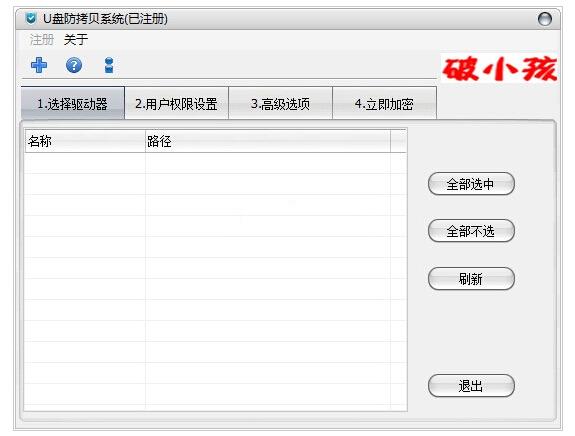Click the blue user icon in toolbar

tap(109, 65)
